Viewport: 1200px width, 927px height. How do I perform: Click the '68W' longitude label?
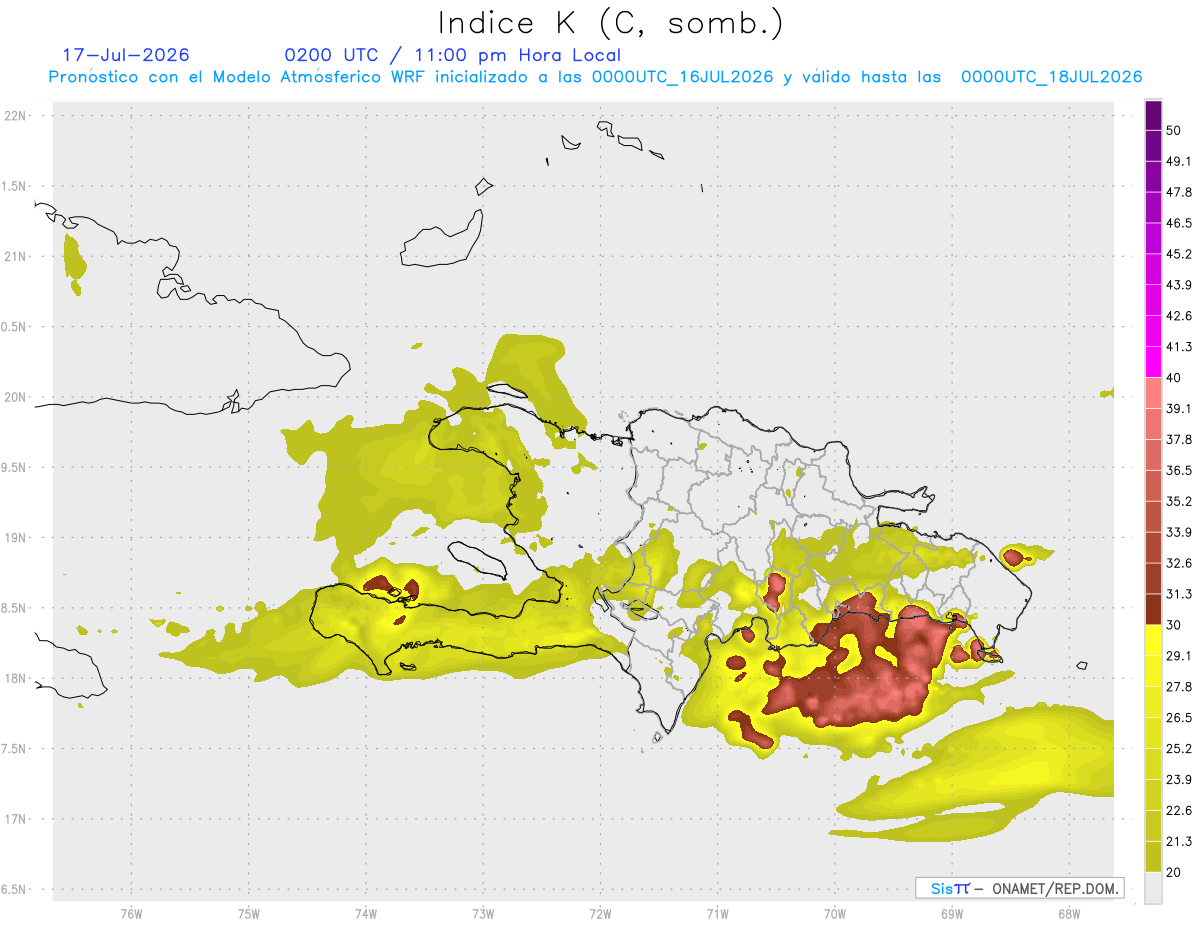1068,913
